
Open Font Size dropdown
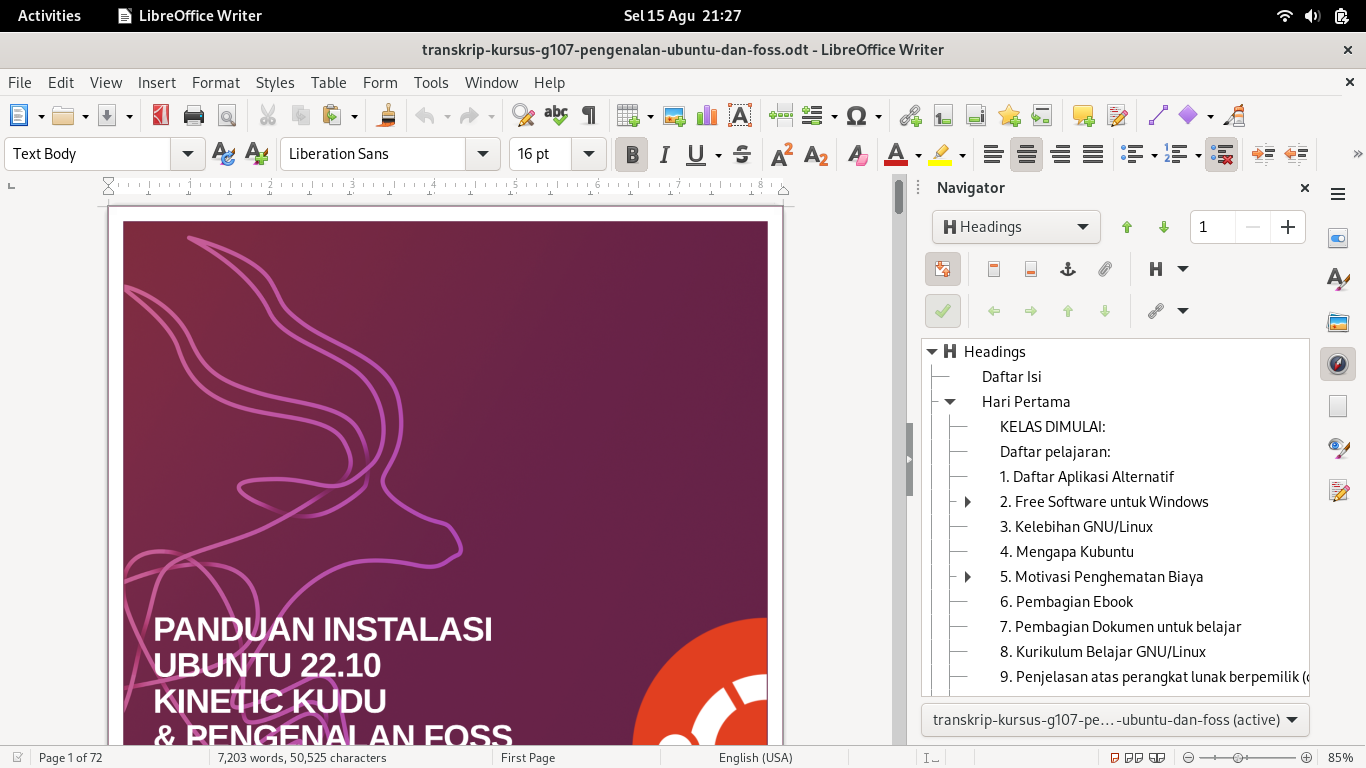pos(589,154)
